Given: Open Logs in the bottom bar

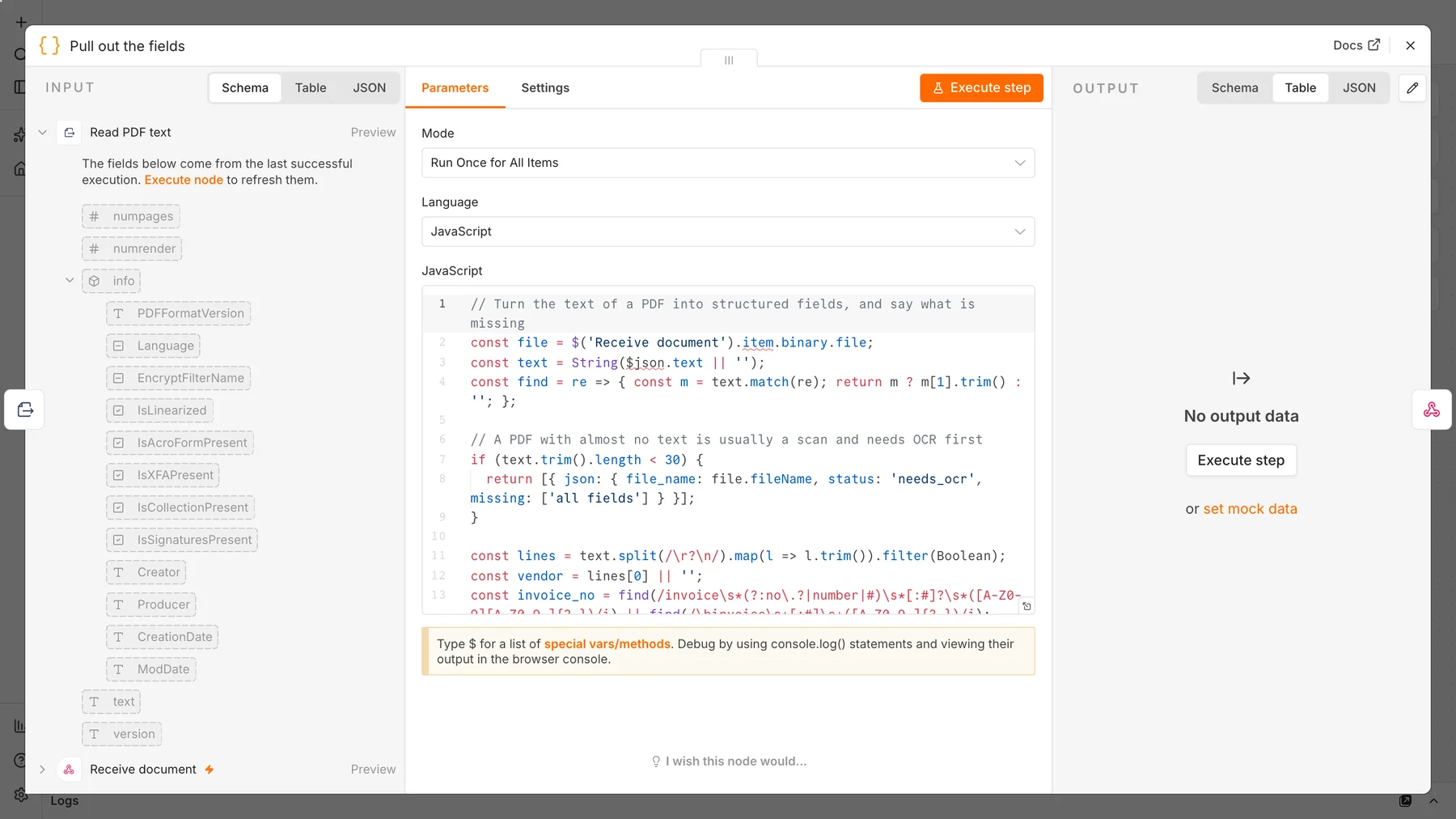Looking at the screenshot, I should tap(65, 800).
